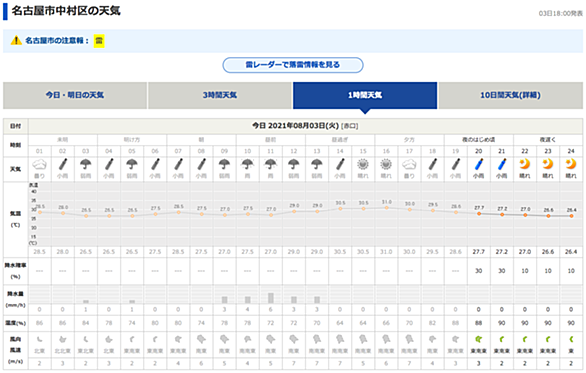This screenshot has height=373, width=586.
Task: Click the 20:00 light rain weather icon
Action: [x=479, y=164]
